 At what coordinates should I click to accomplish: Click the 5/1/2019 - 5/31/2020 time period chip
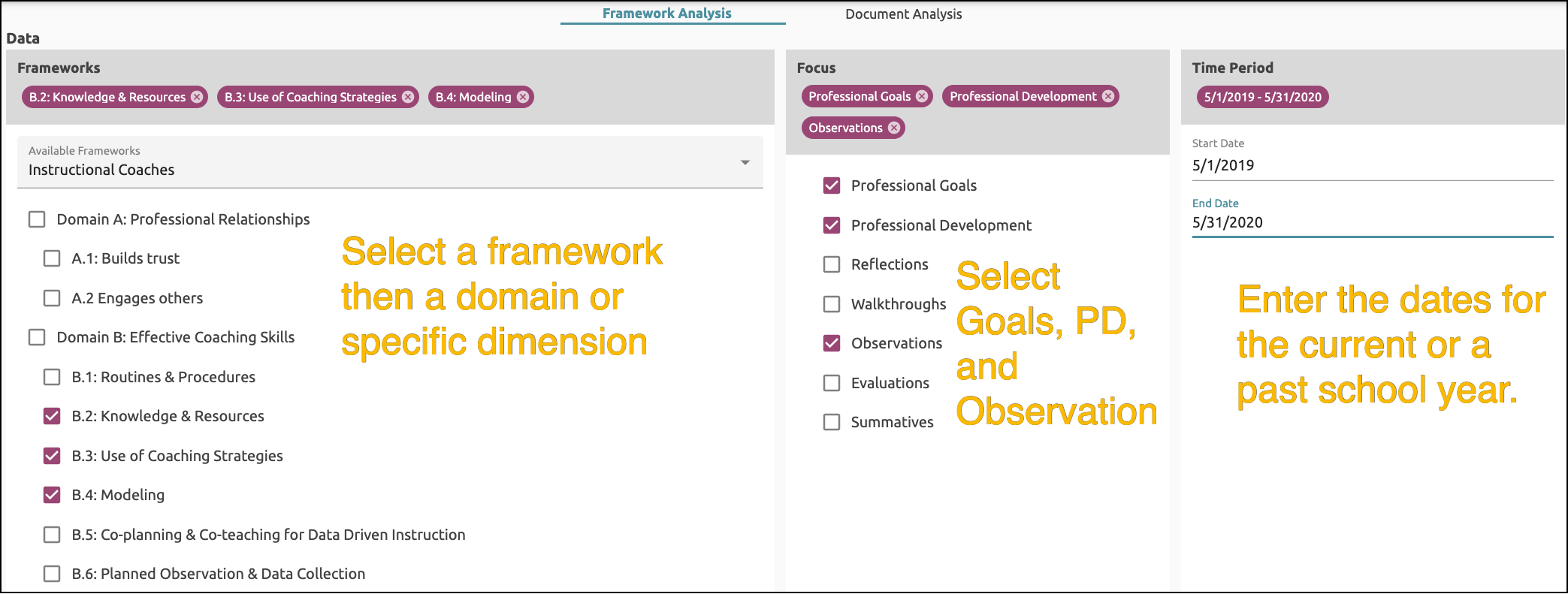point(1263,97)
